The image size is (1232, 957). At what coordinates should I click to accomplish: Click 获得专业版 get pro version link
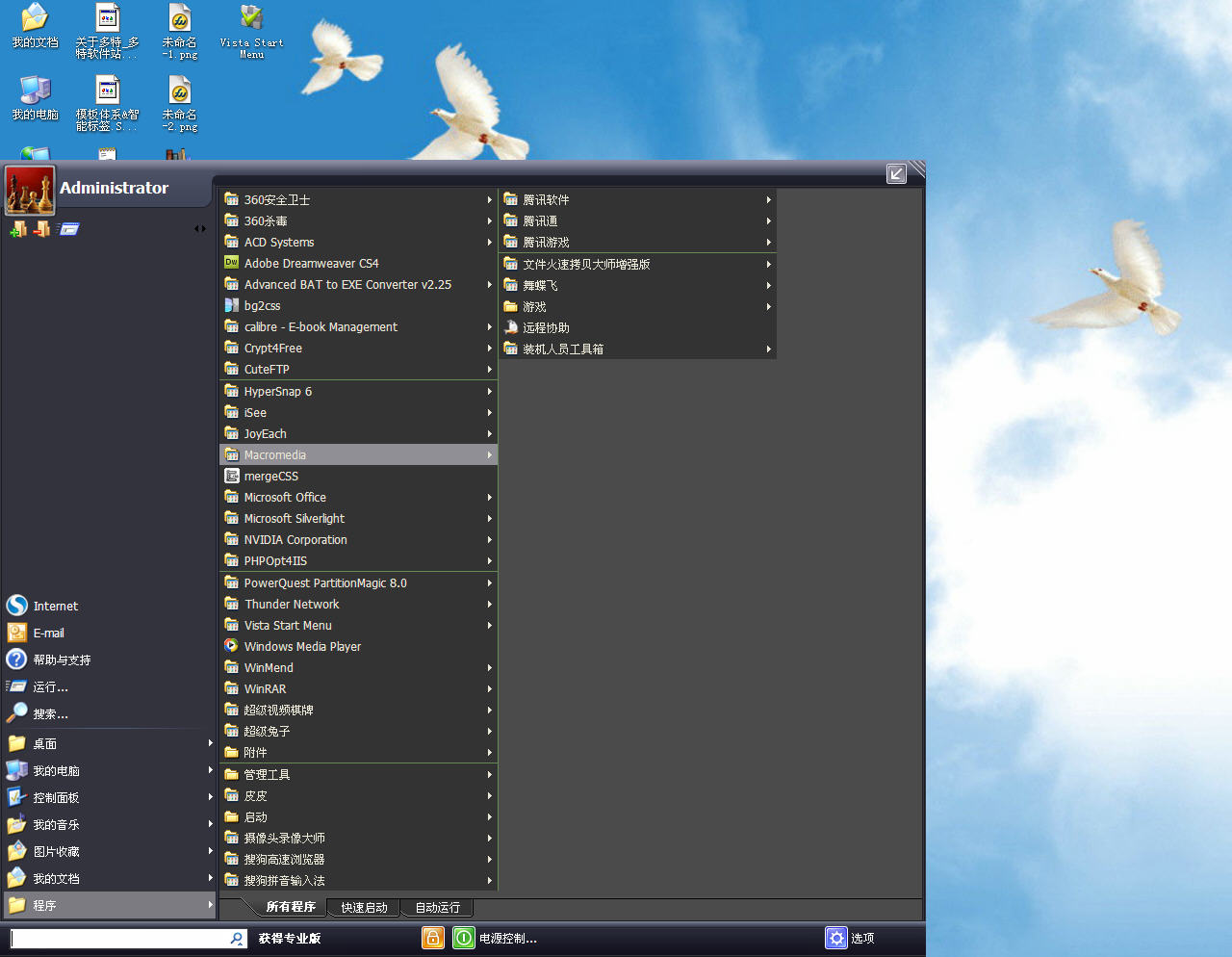tap(290, 938)
